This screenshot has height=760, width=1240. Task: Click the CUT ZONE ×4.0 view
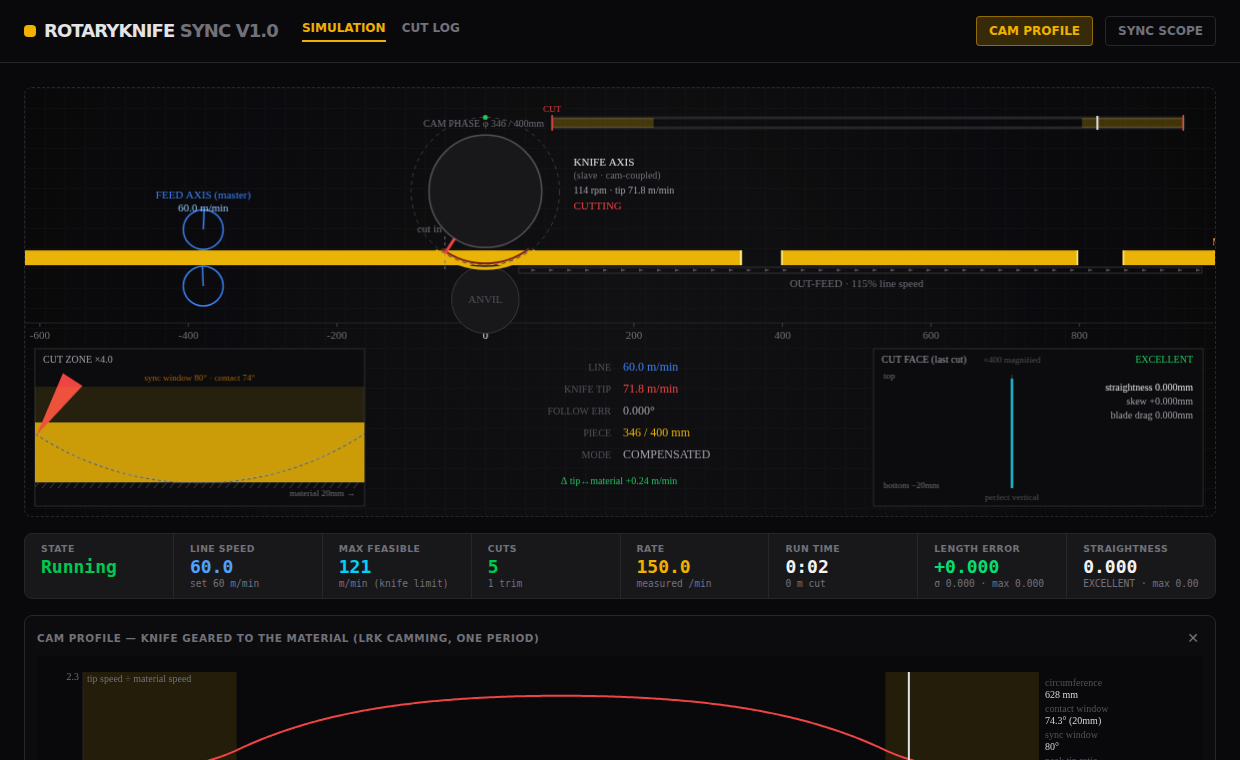click(200, 427)
